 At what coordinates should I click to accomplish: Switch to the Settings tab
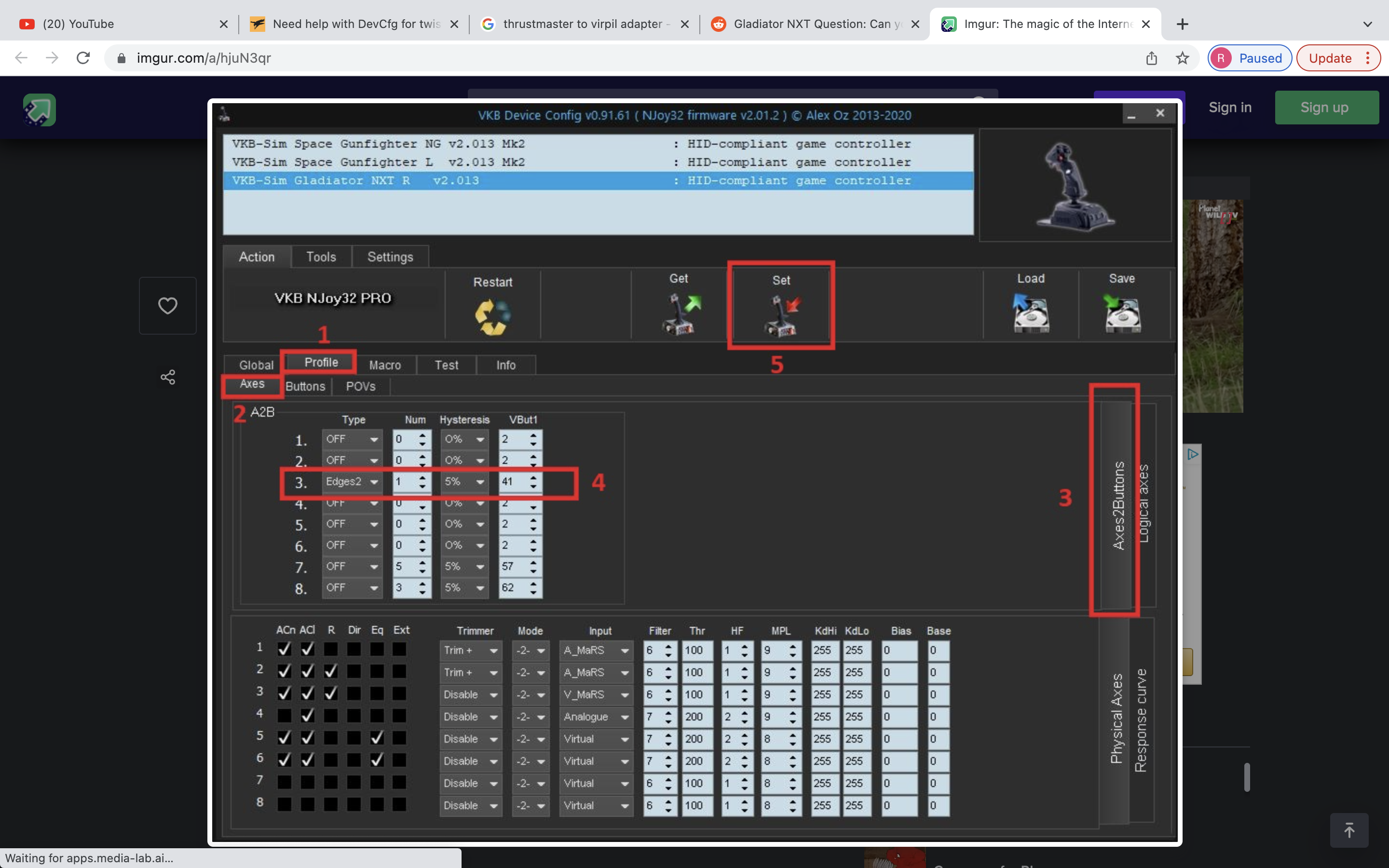click(390, 257)
